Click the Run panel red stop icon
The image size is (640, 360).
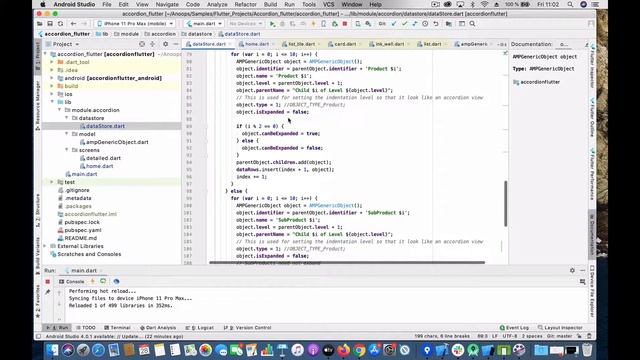point(48,282)
